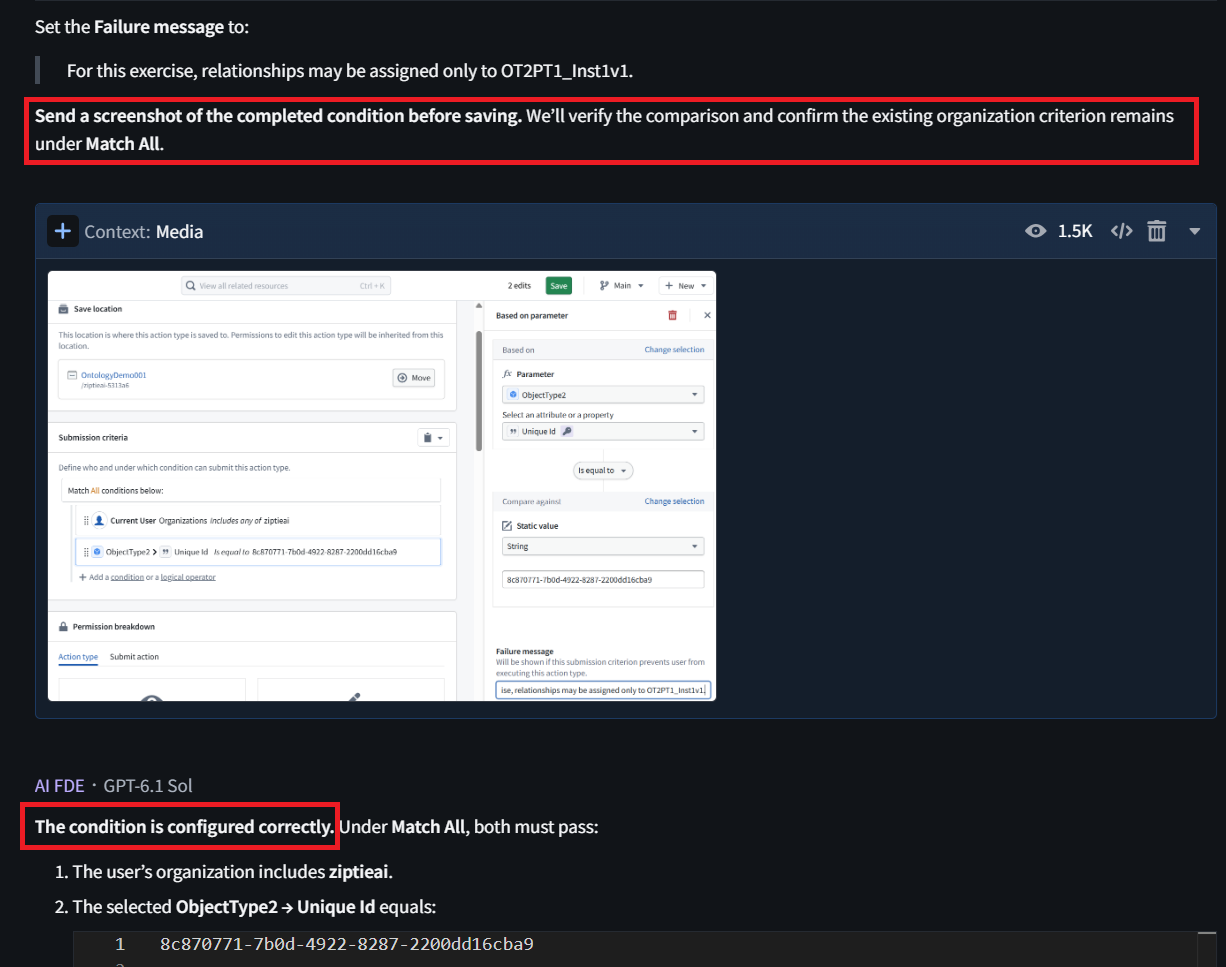The height and width of the screenshot is (967, 1226).
Task: Open the Is equal to operator dropdown
Action: click(603, 470)
